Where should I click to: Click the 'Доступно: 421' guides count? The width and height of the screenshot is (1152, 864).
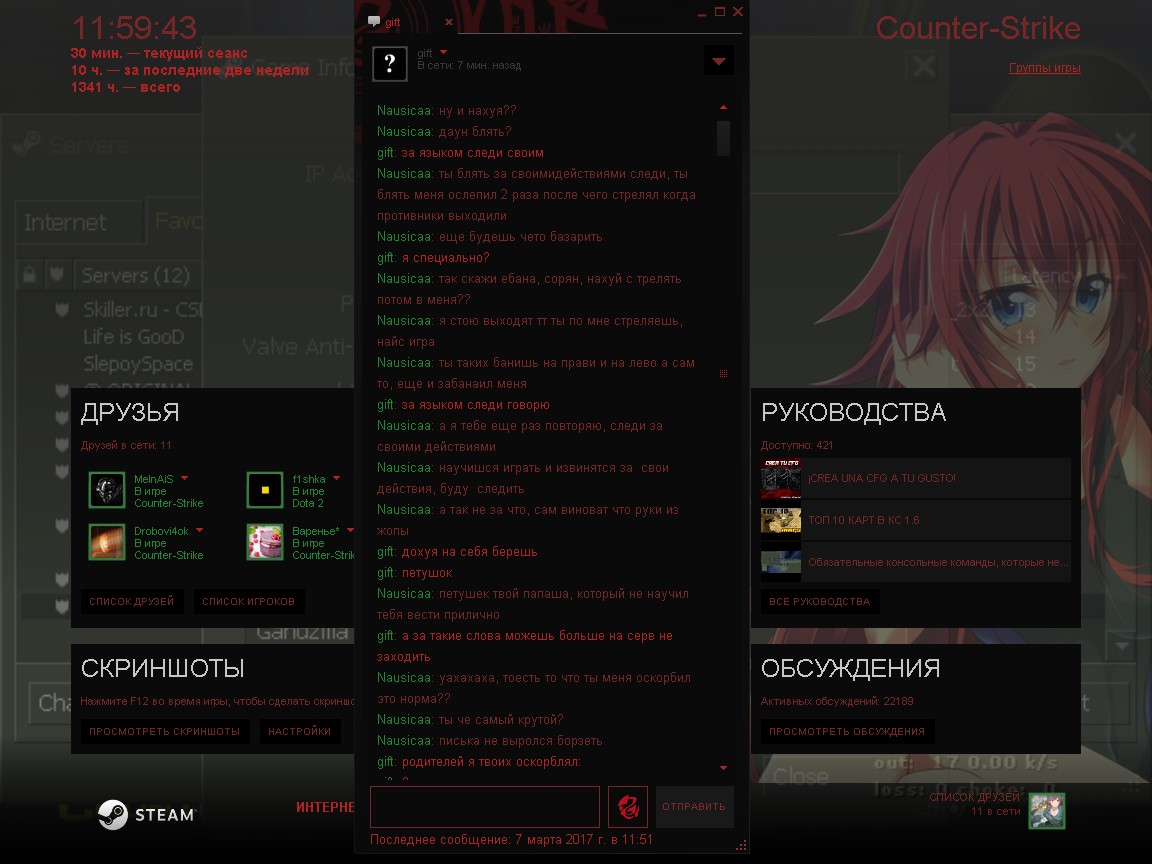pos(797,445)
